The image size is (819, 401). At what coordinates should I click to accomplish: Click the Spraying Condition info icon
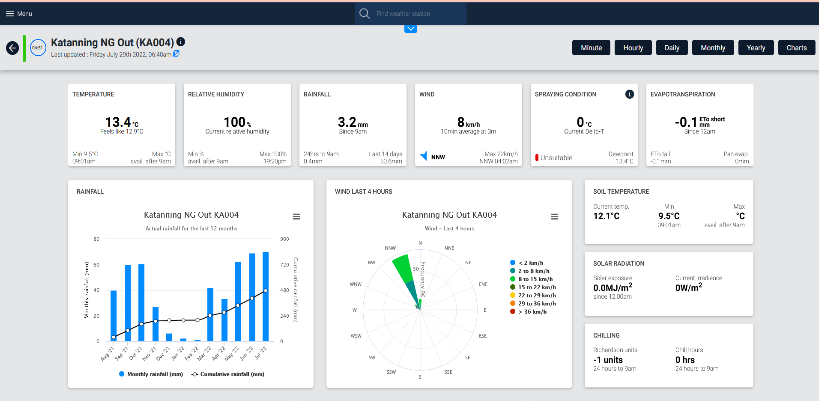pos(630,94)
